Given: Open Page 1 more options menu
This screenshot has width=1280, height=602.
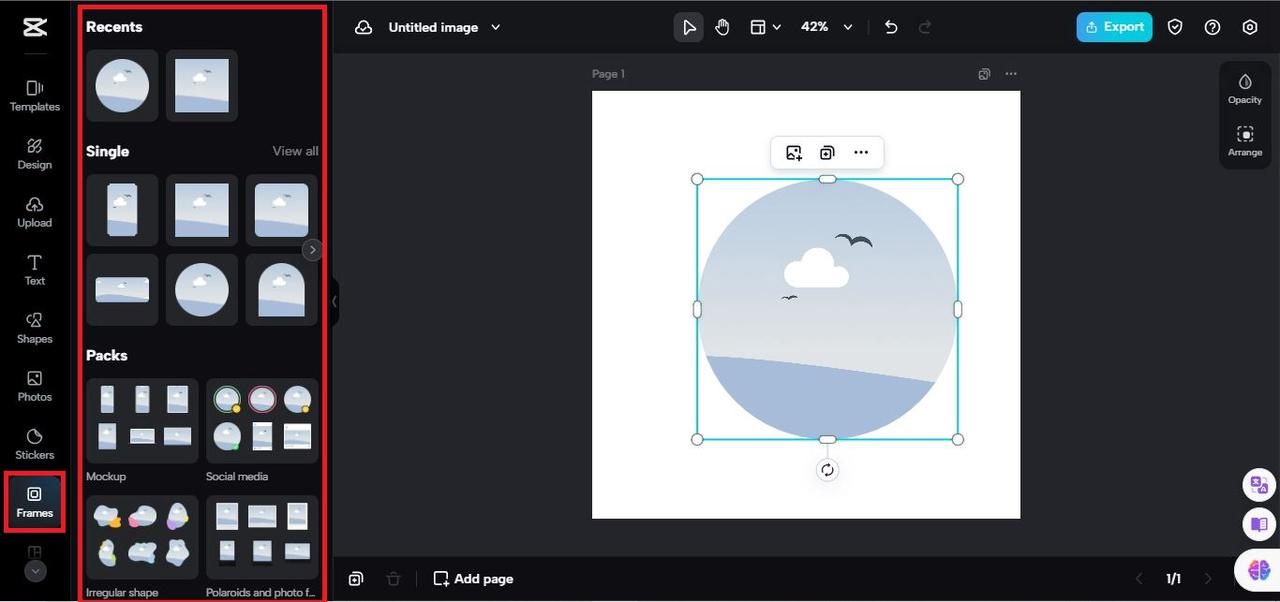Looking at the screenshot, I should (1011, 74).
